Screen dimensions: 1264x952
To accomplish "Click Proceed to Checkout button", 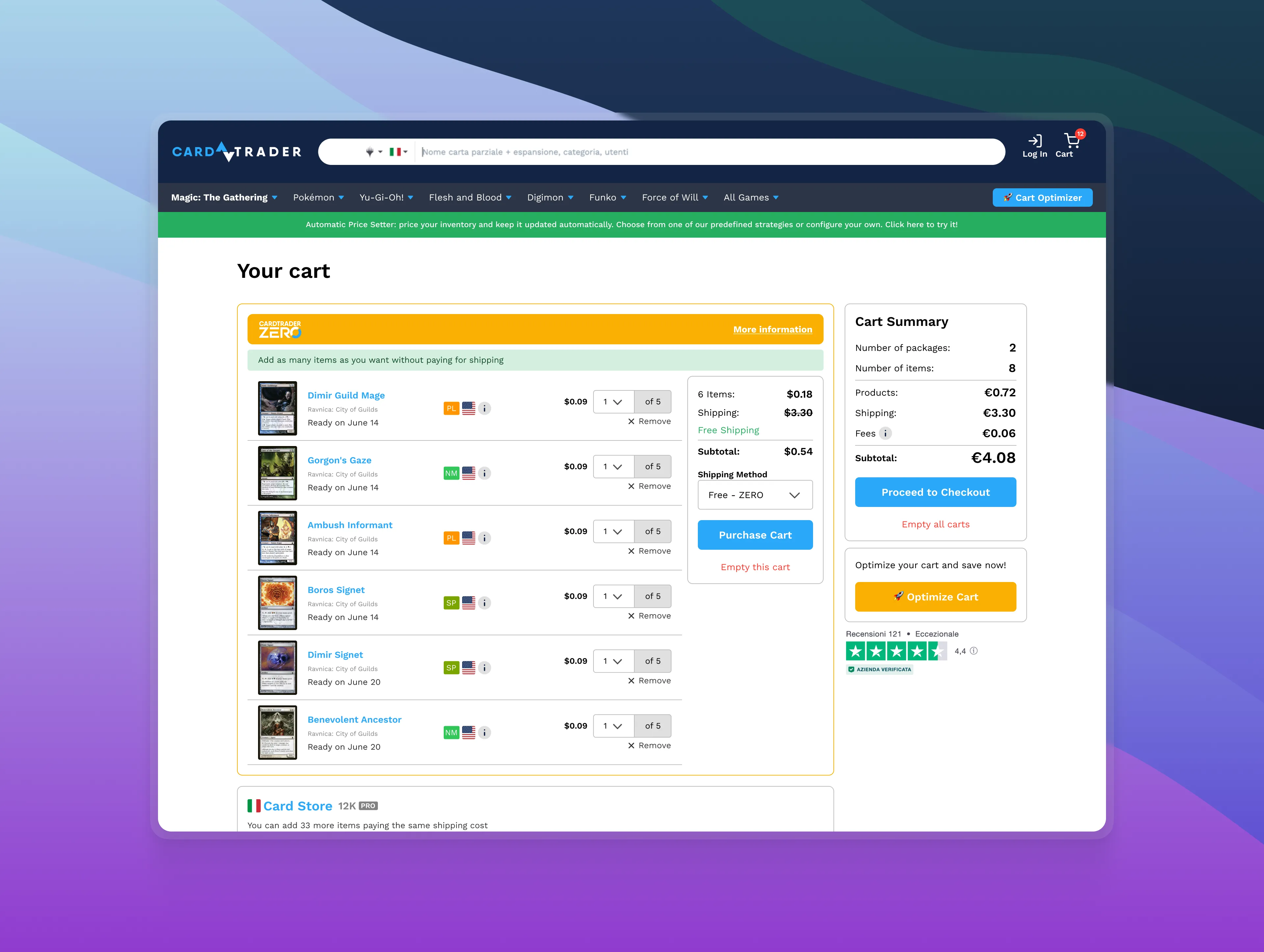I will (x=935, y=492).
